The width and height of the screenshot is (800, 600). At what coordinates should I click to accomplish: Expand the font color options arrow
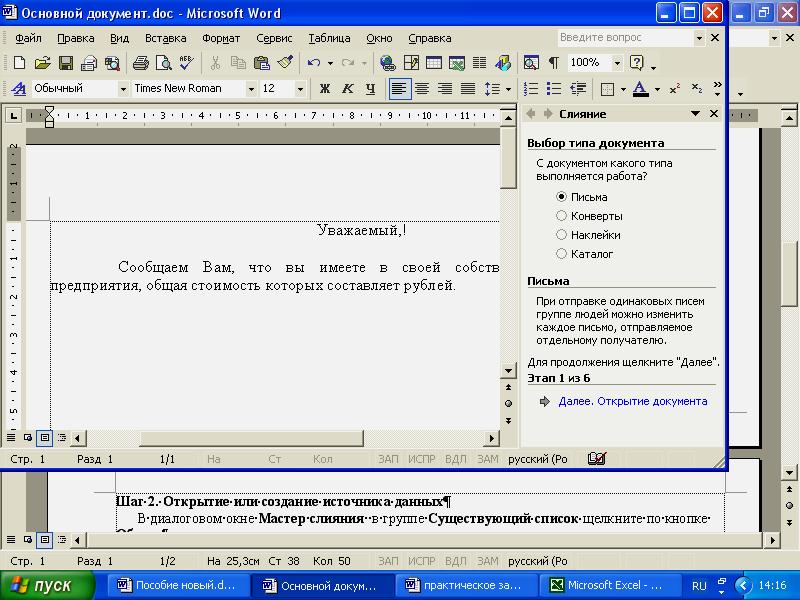click(x=657, y=89)
